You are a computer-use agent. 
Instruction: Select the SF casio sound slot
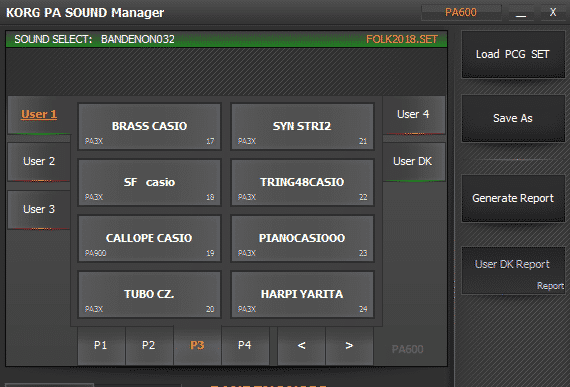[149, 182]
